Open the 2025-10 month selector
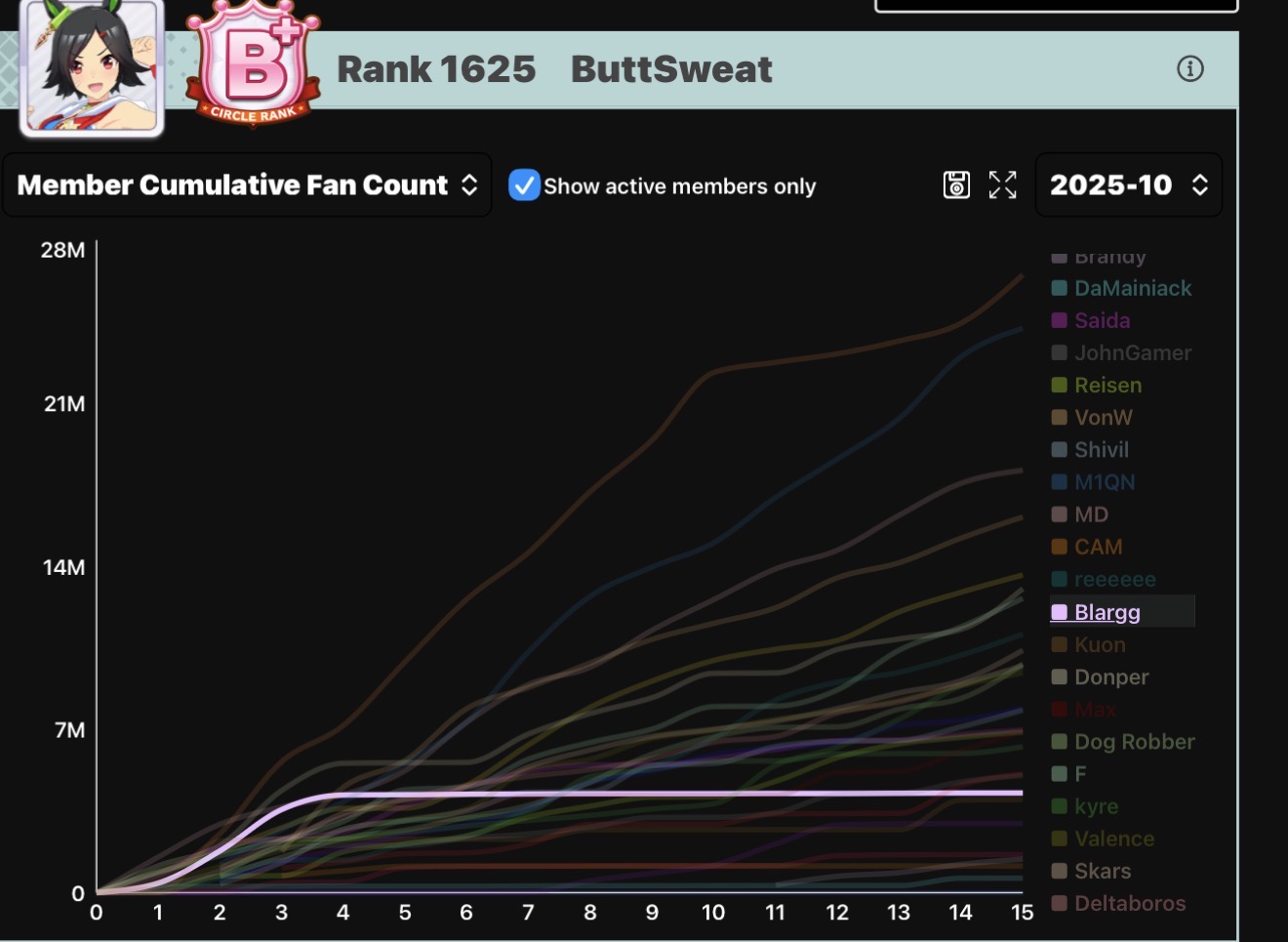This screenshot has height=942, width=1288. [x=1129, y=184]
